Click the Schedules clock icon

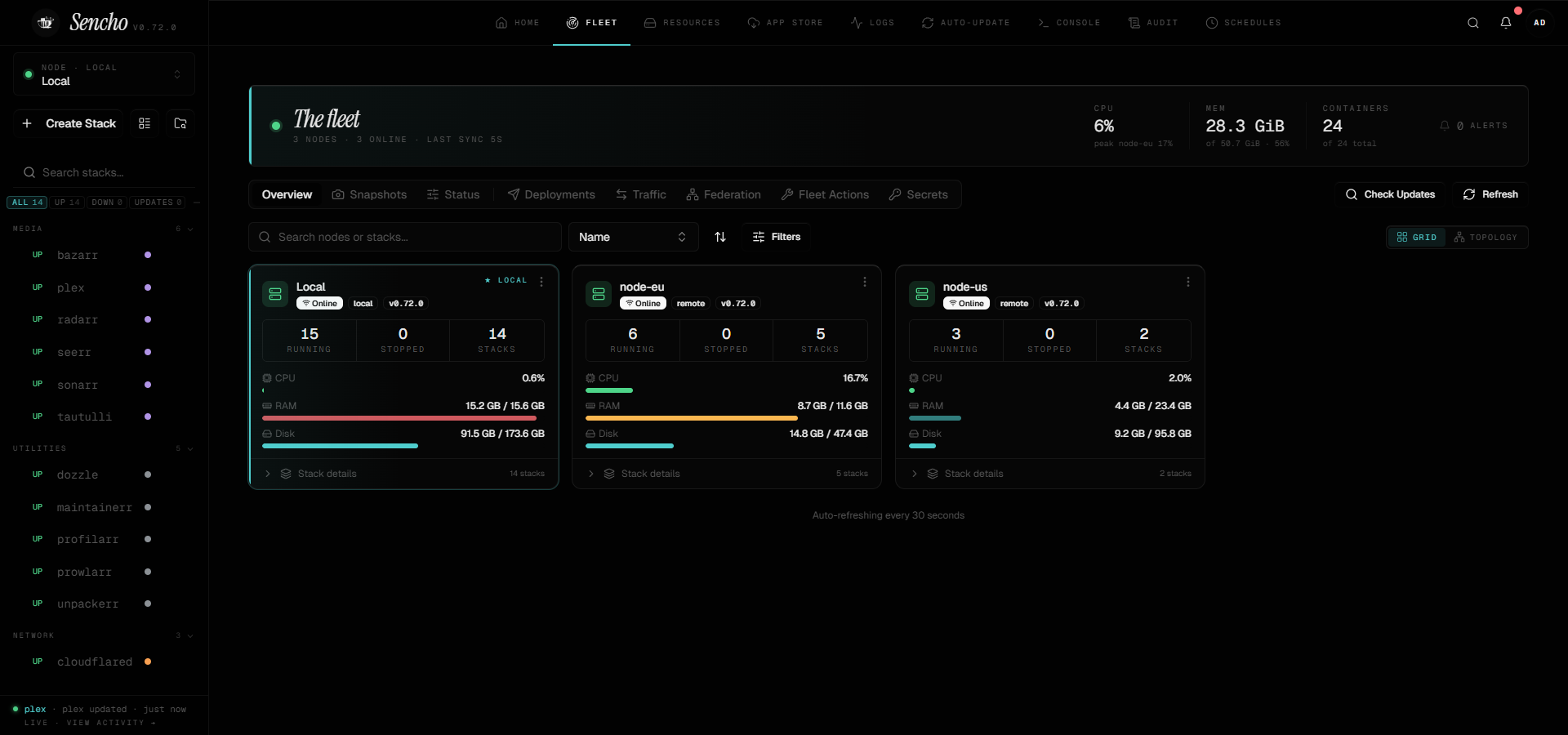1212,23
